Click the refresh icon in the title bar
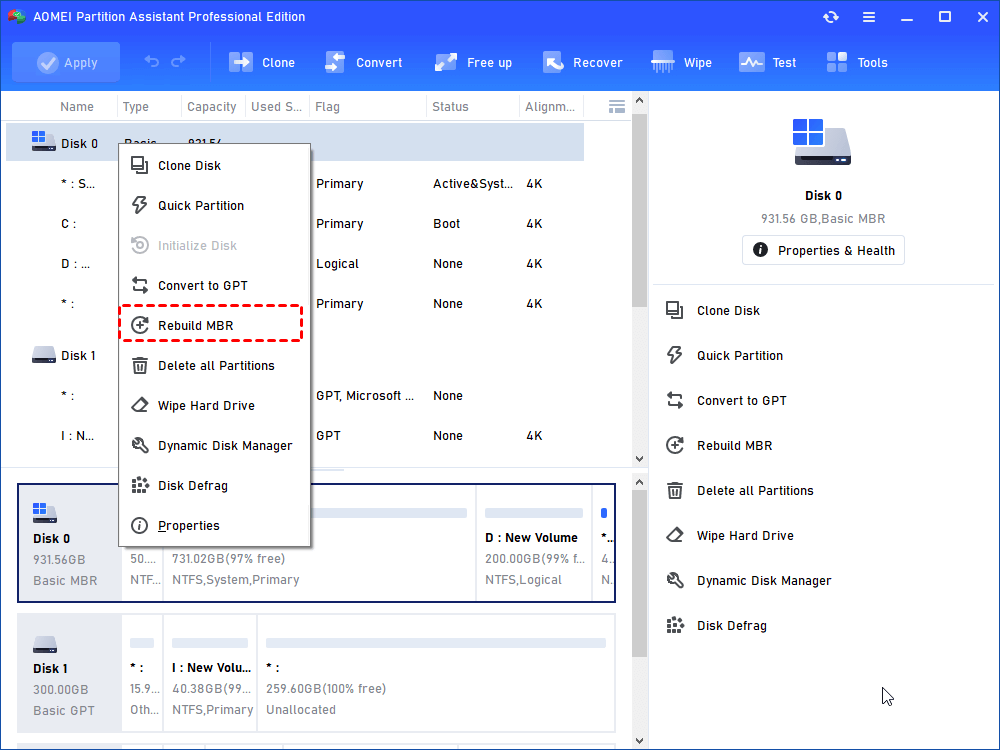This screenshot has width=1000, height=750. [830, 17]
